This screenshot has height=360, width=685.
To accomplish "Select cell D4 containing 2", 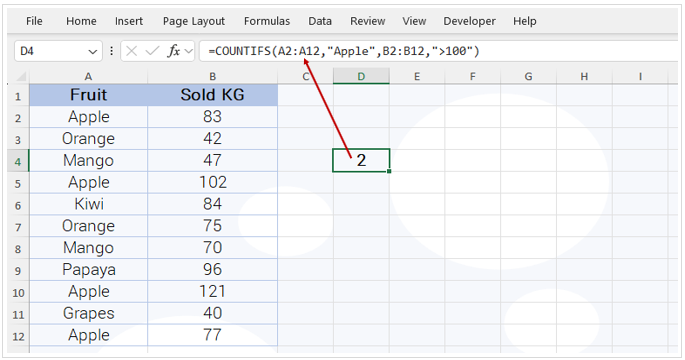I will pos(361,160).
